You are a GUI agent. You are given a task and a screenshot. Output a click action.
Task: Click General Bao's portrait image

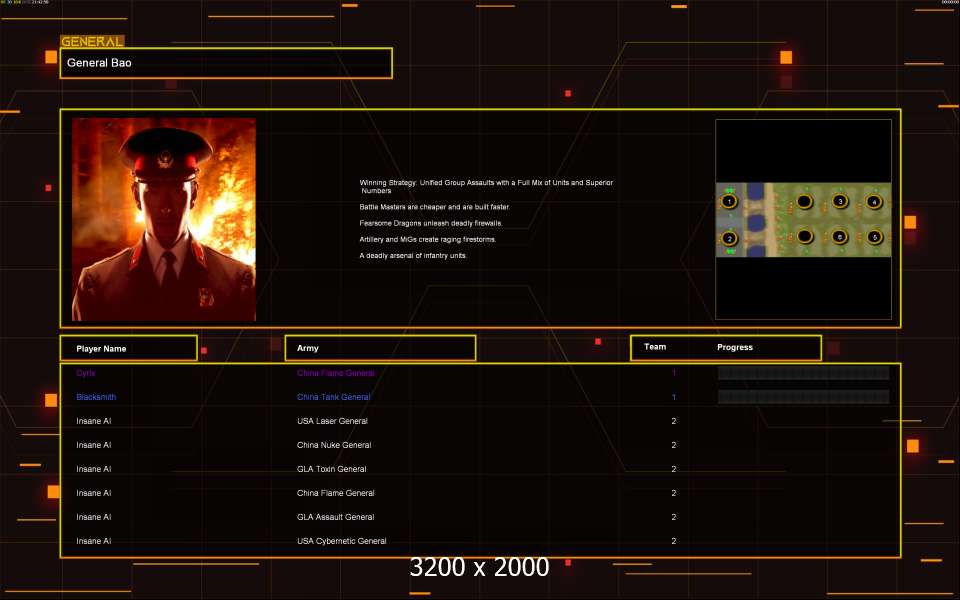pyautogui.click(x=164, y=219)
